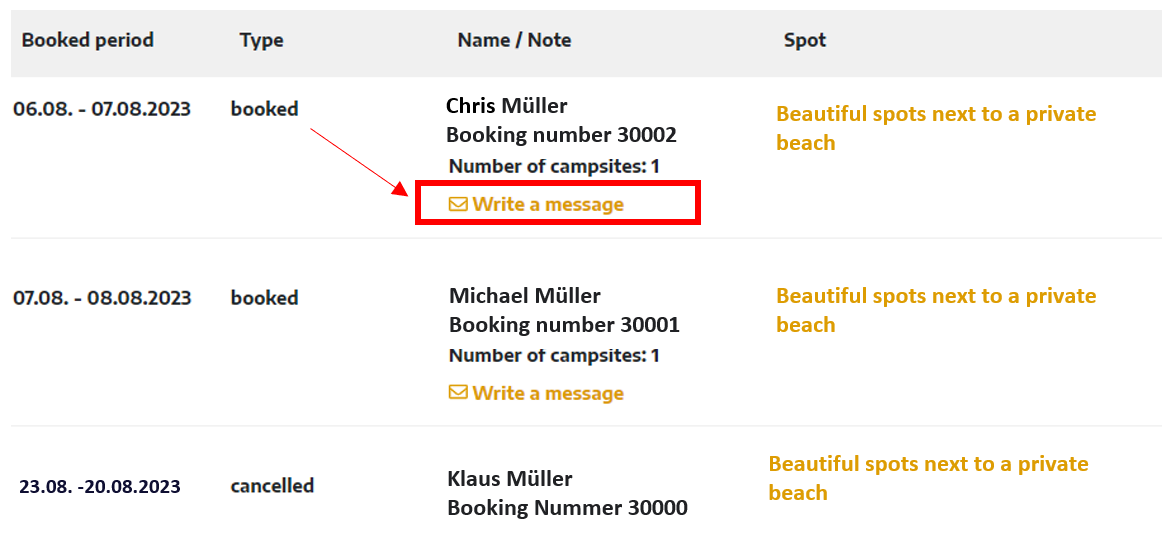The width and height of the screenshot is (1162, 540).
Task: Click envelope icon in Michael Müller's booking
Action: coord(459,393)
